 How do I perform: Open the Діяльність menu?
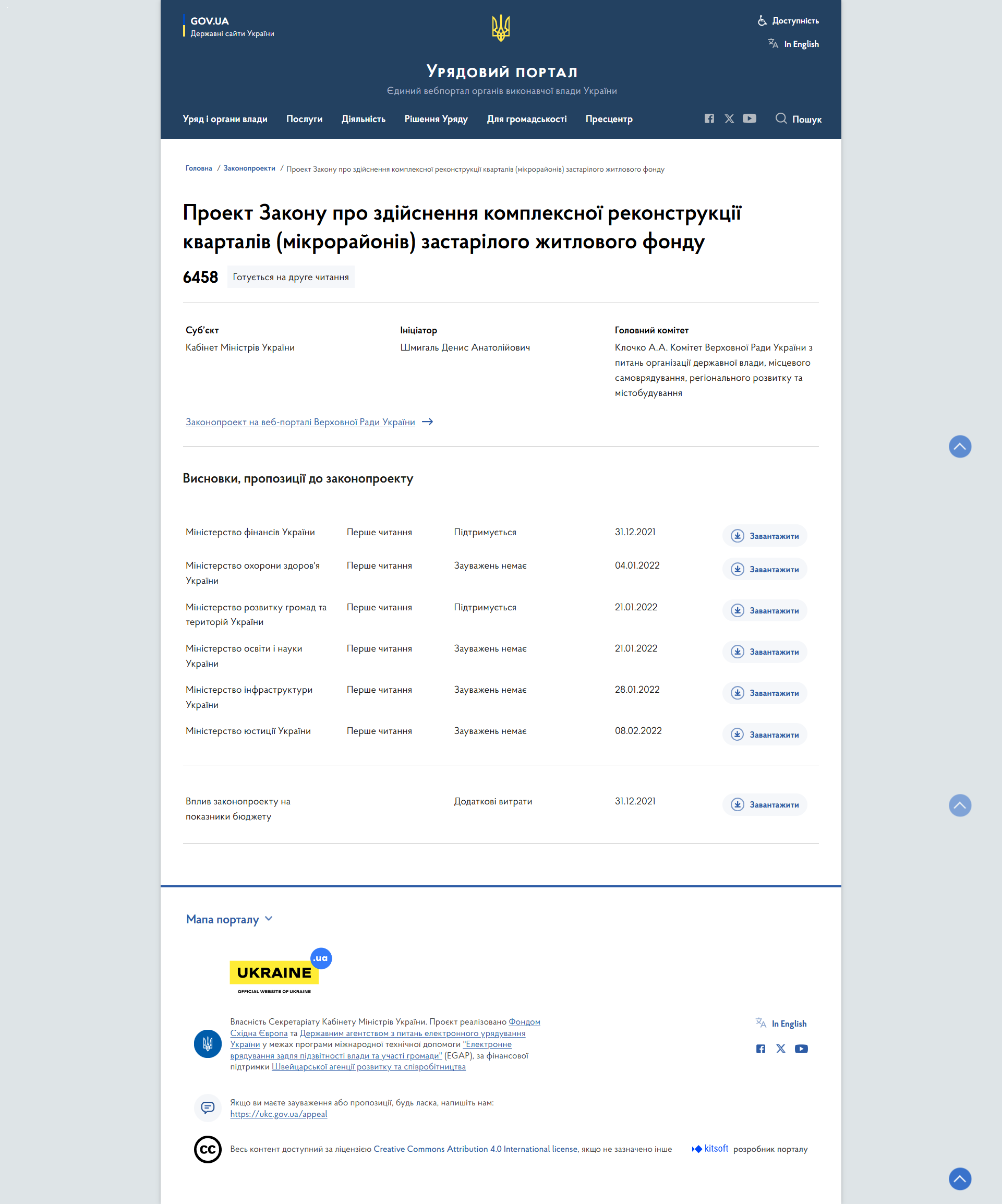(x=364, y=119)
